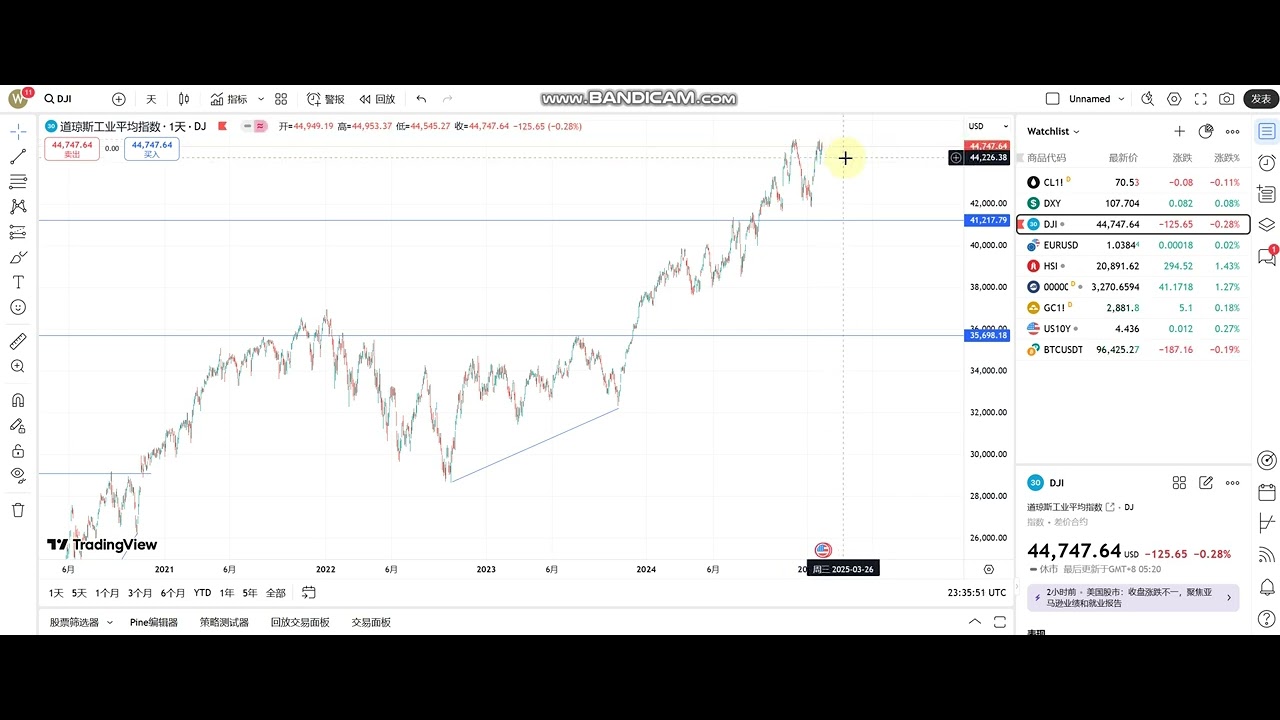Image resolution: width=1280 pixels, height=720 pixels.
Task: Select the text annotation tool
Action: [18, 282]
